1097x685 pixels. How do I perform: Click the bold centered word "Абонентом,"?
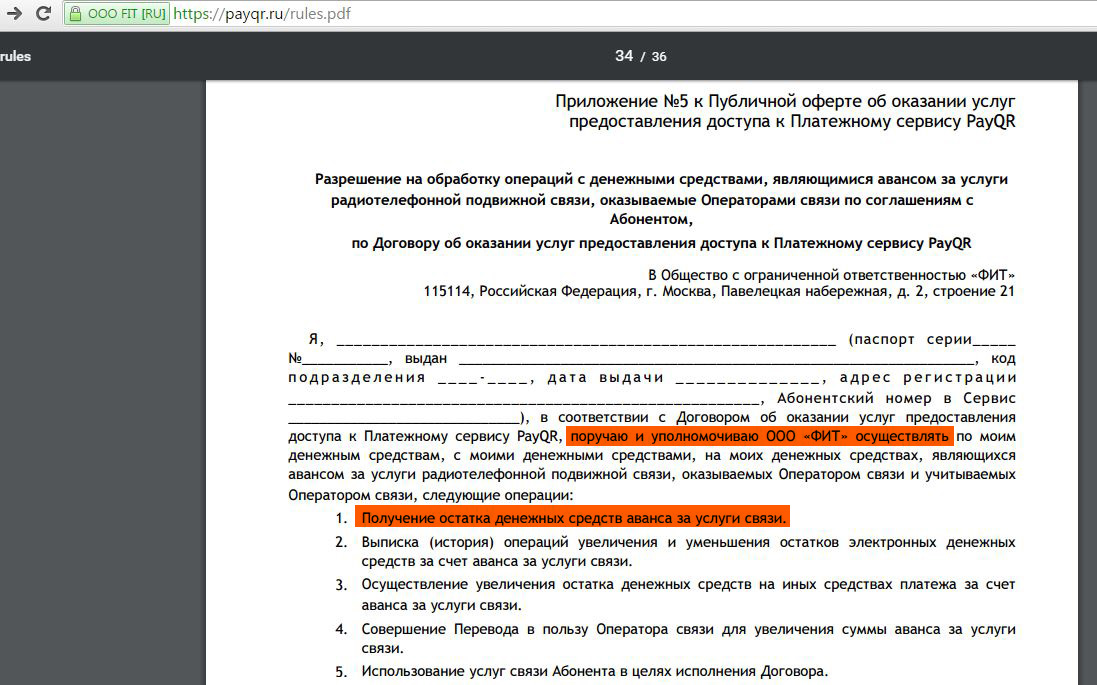(651, 219)
